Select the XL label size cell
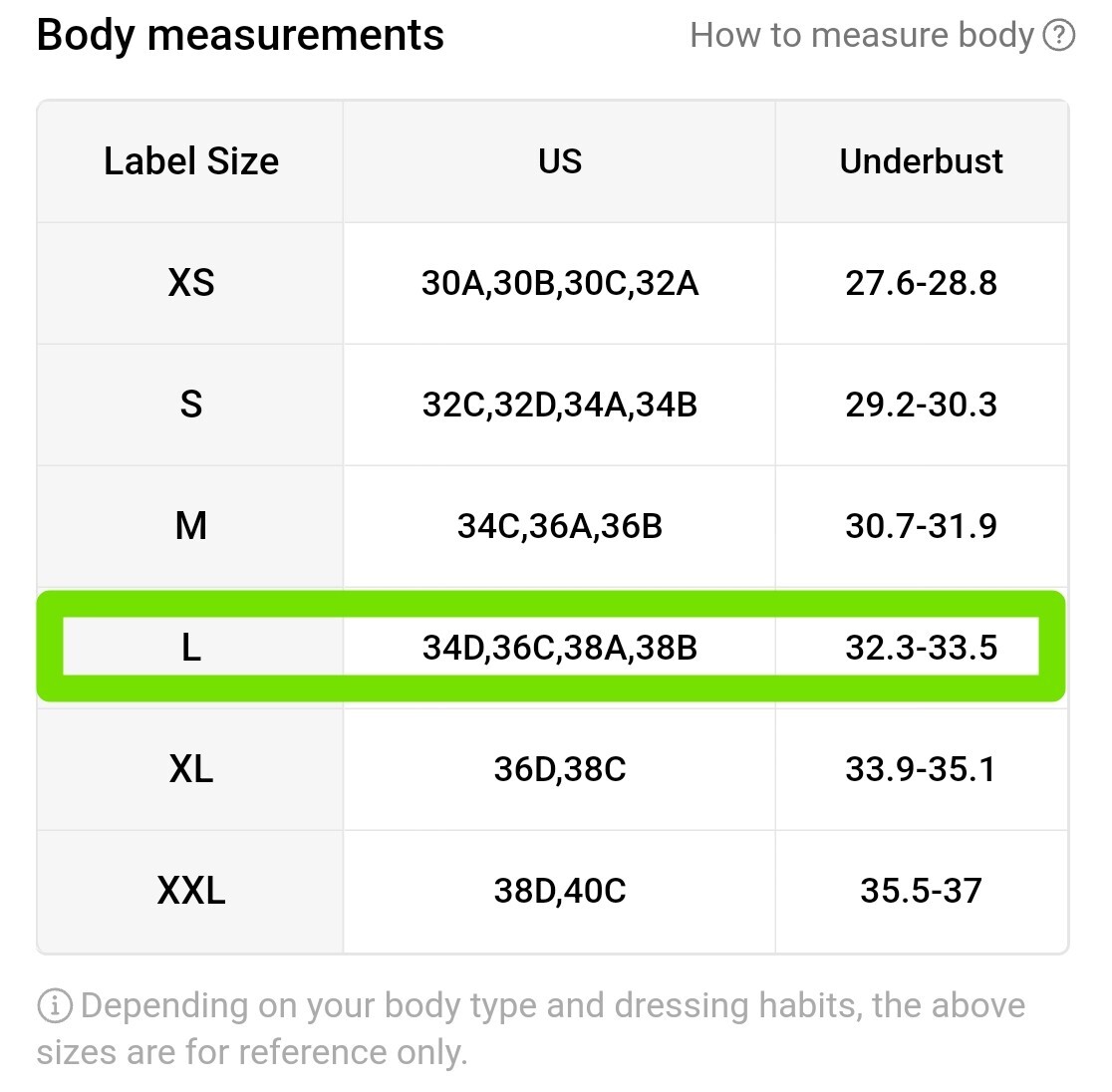The width and height of the screenshot is (1112, 1092). [x=190, y=769]
